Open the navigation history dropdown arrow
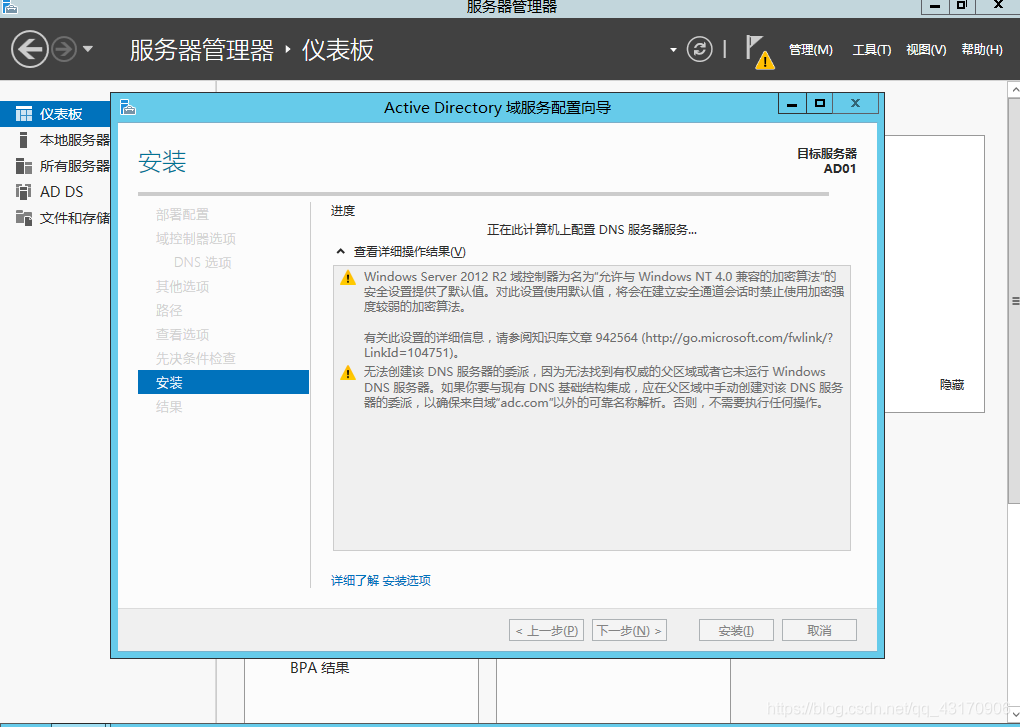The height and width of the screenshot is (727, 1020). 88,49
